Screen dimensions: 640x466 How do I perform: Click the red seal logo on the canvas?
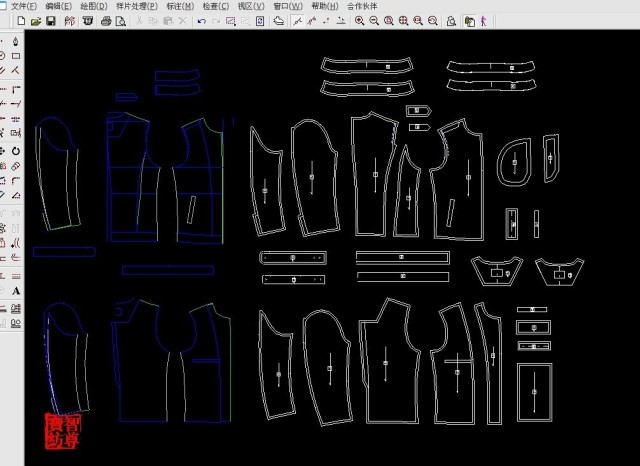(x=67, y=431)
